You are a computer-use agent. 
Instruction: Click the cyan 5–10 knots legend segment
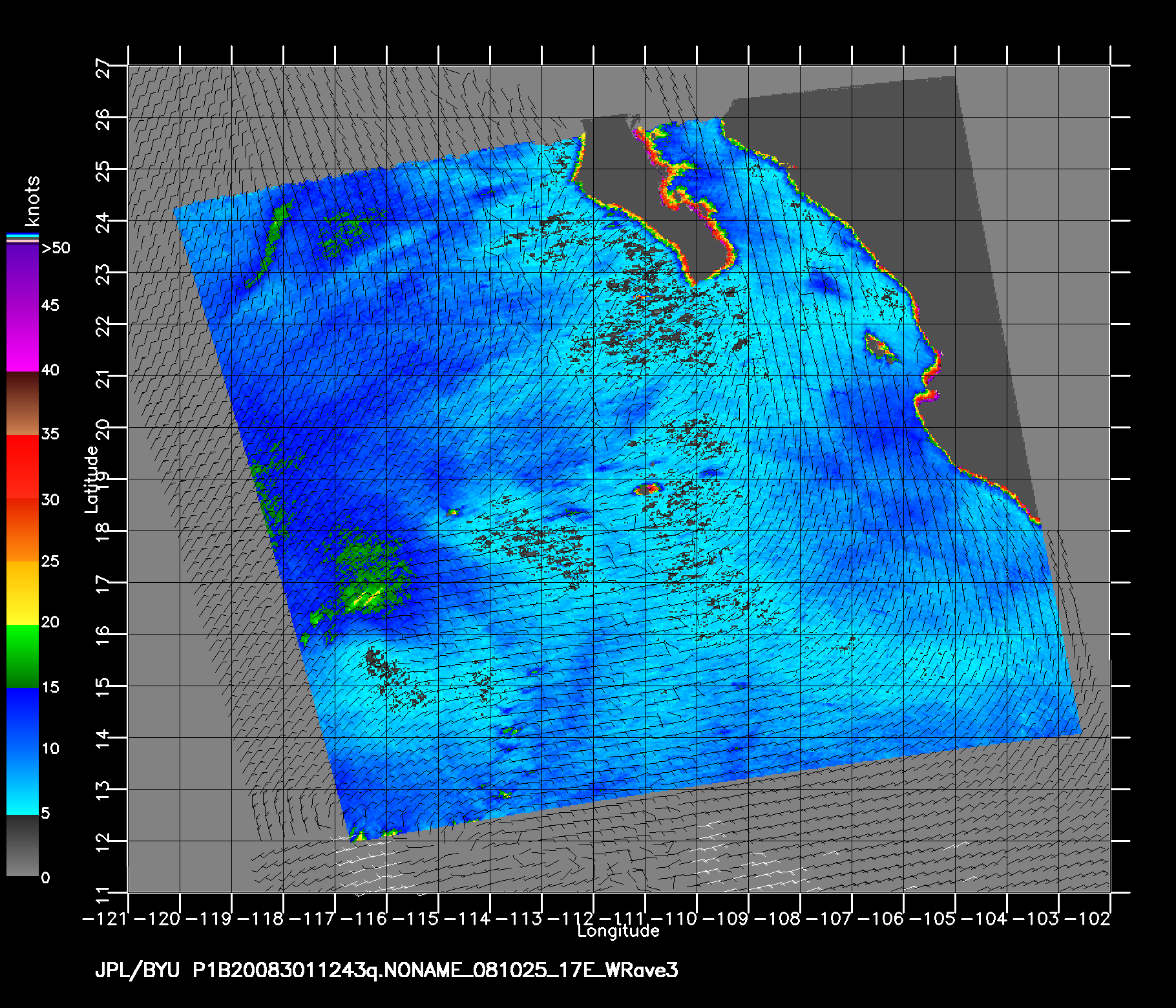22,782
